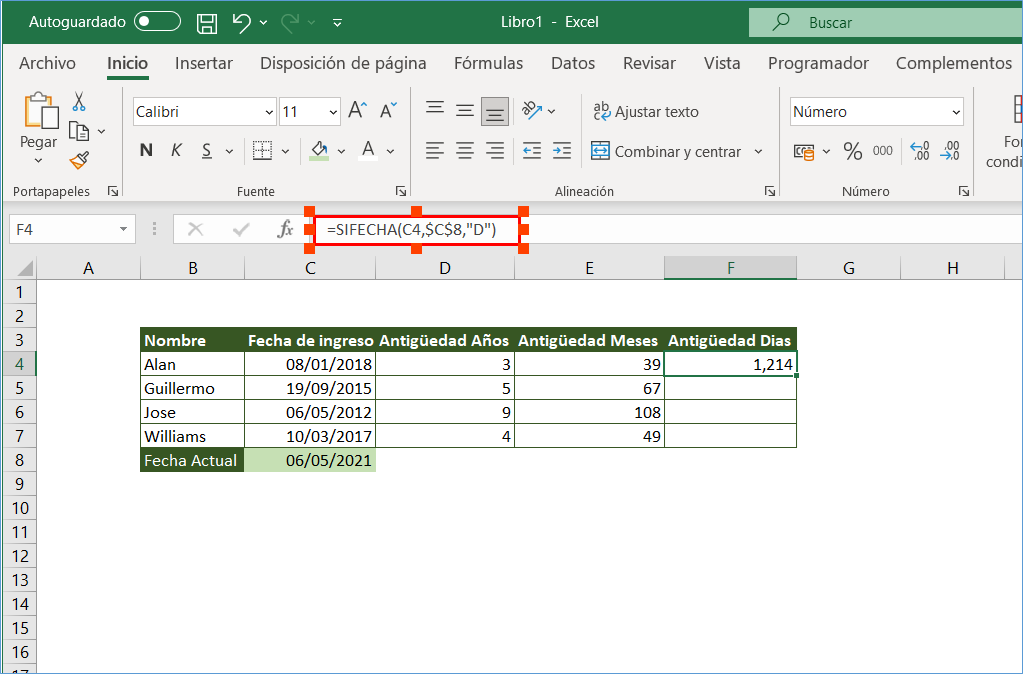The image size is (1023, 674).
Task: Select the Format Painter brush icon
Action: tap(79, 160)
